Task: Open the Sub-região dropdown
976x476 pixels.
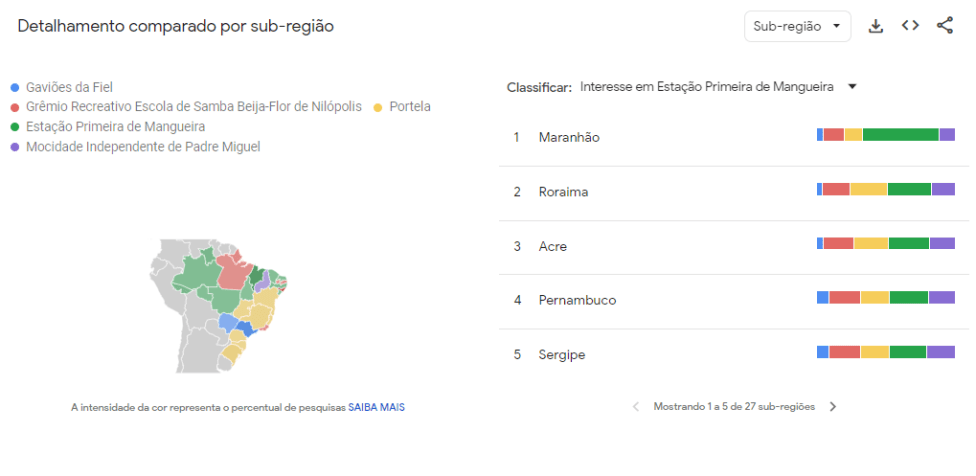Action: coord(797,27)
